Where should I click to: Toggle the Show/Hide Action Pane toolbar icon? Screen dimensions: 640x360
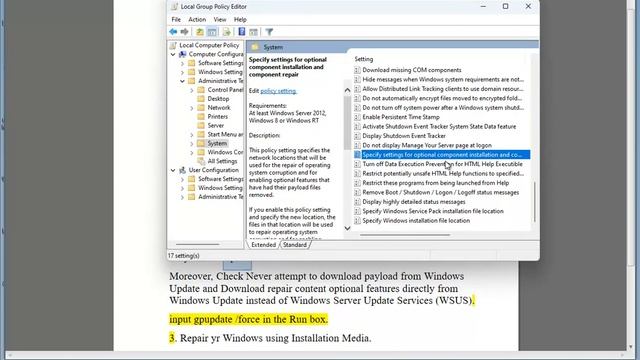[253, 32]
